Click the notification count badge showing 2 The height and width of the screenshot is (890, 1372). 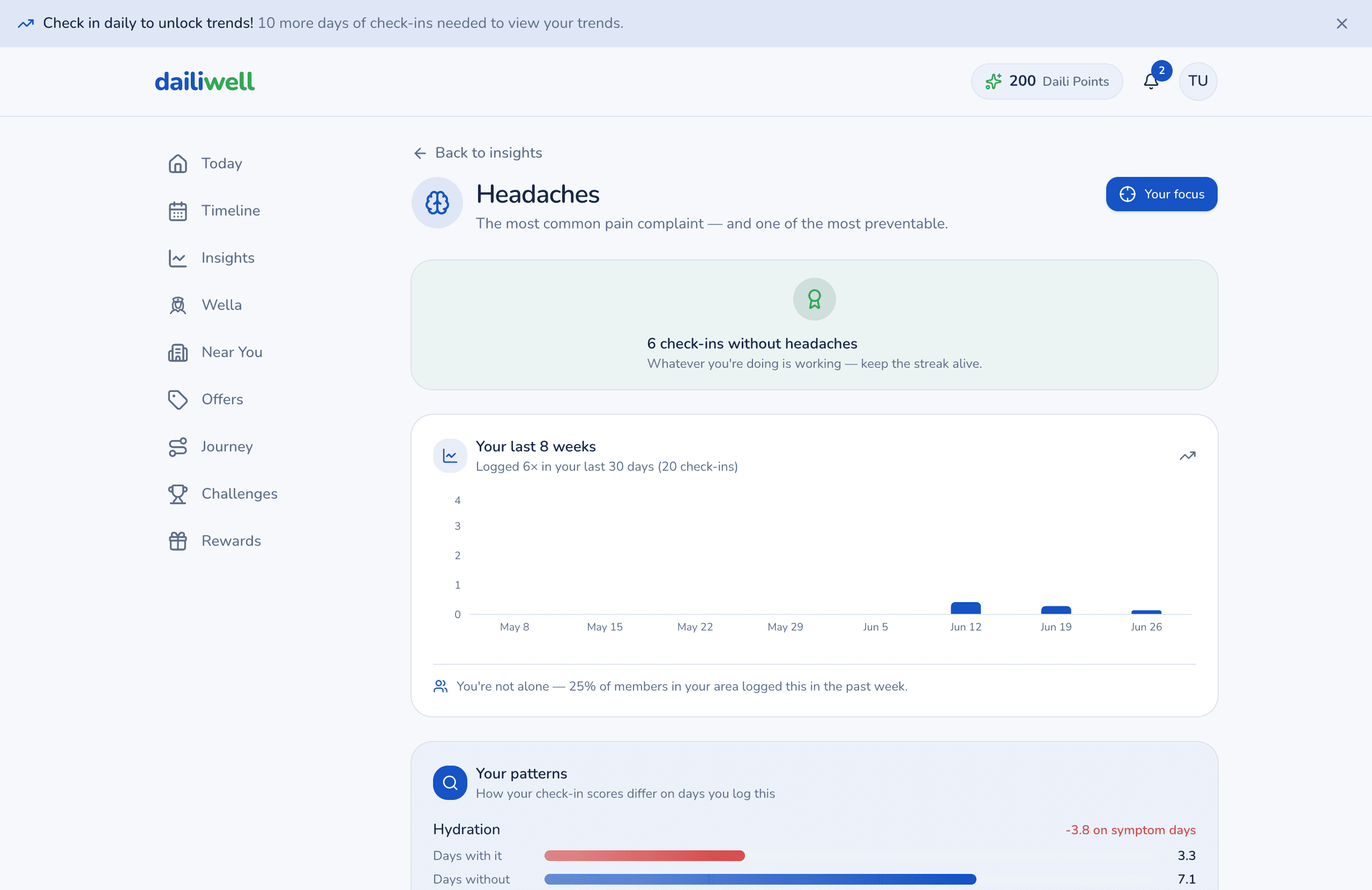click(x=1161, y=70)
